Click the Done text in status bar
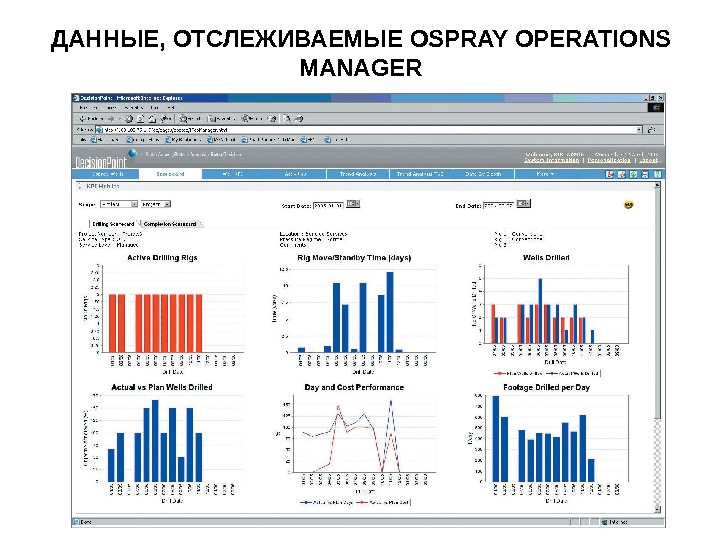Image resolution: width=720 pixels, height=540 pixels. [x=85, y=522]
